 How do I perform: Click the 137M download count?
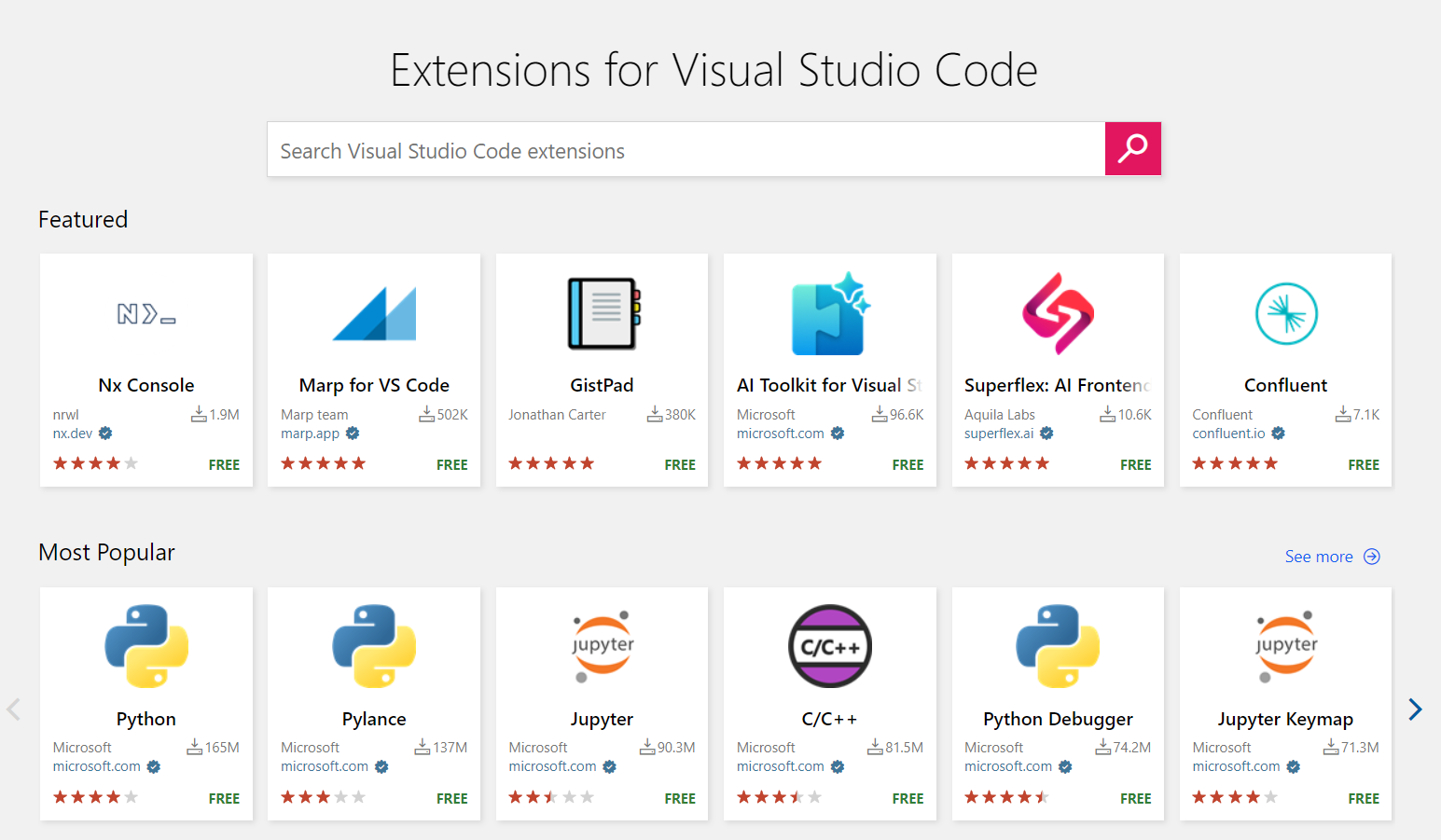point(450,748)
